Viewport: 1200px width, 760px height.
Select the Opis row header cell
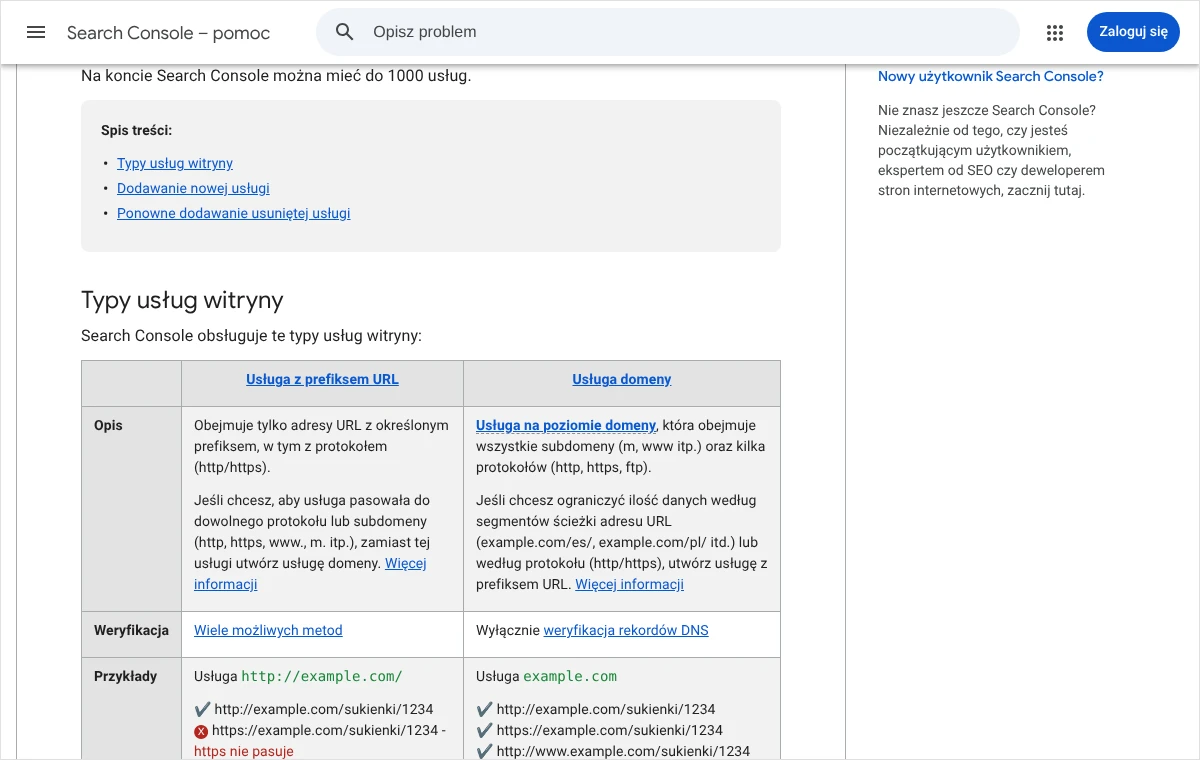(x=131, y=509)
